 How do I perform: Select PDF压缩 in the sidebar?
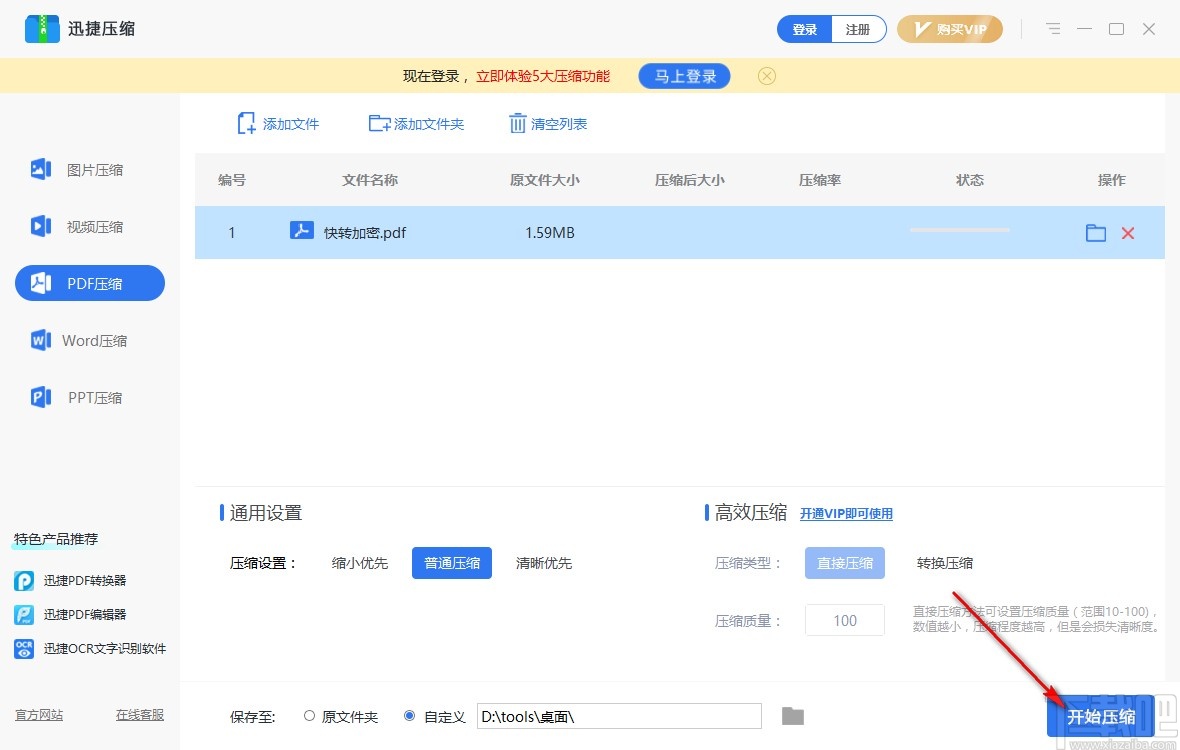[90, 283]
